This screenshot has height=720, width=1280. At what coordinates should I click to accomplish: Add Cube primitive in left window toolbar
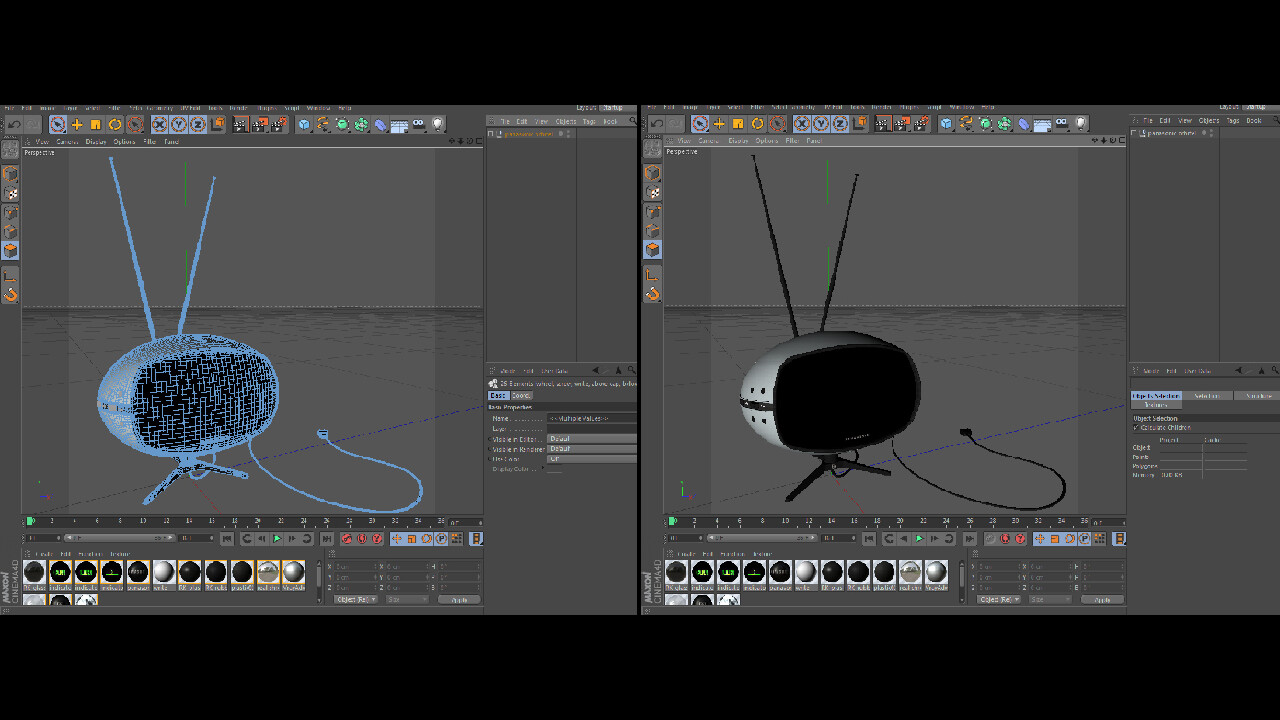[304, 124]
